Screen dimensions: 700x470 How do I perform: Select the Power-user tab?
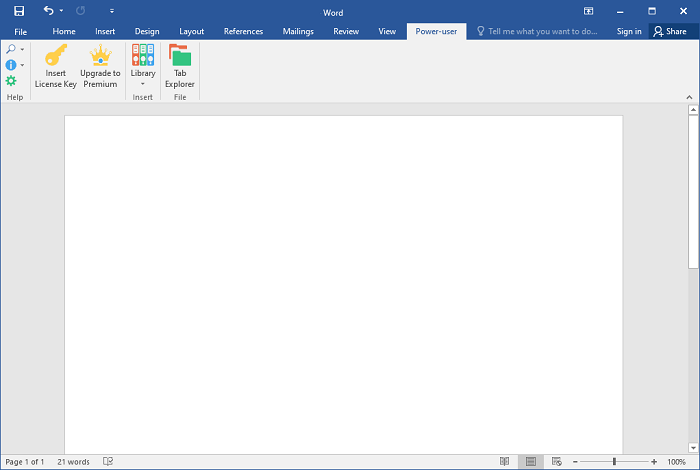[x=436, y=31]
